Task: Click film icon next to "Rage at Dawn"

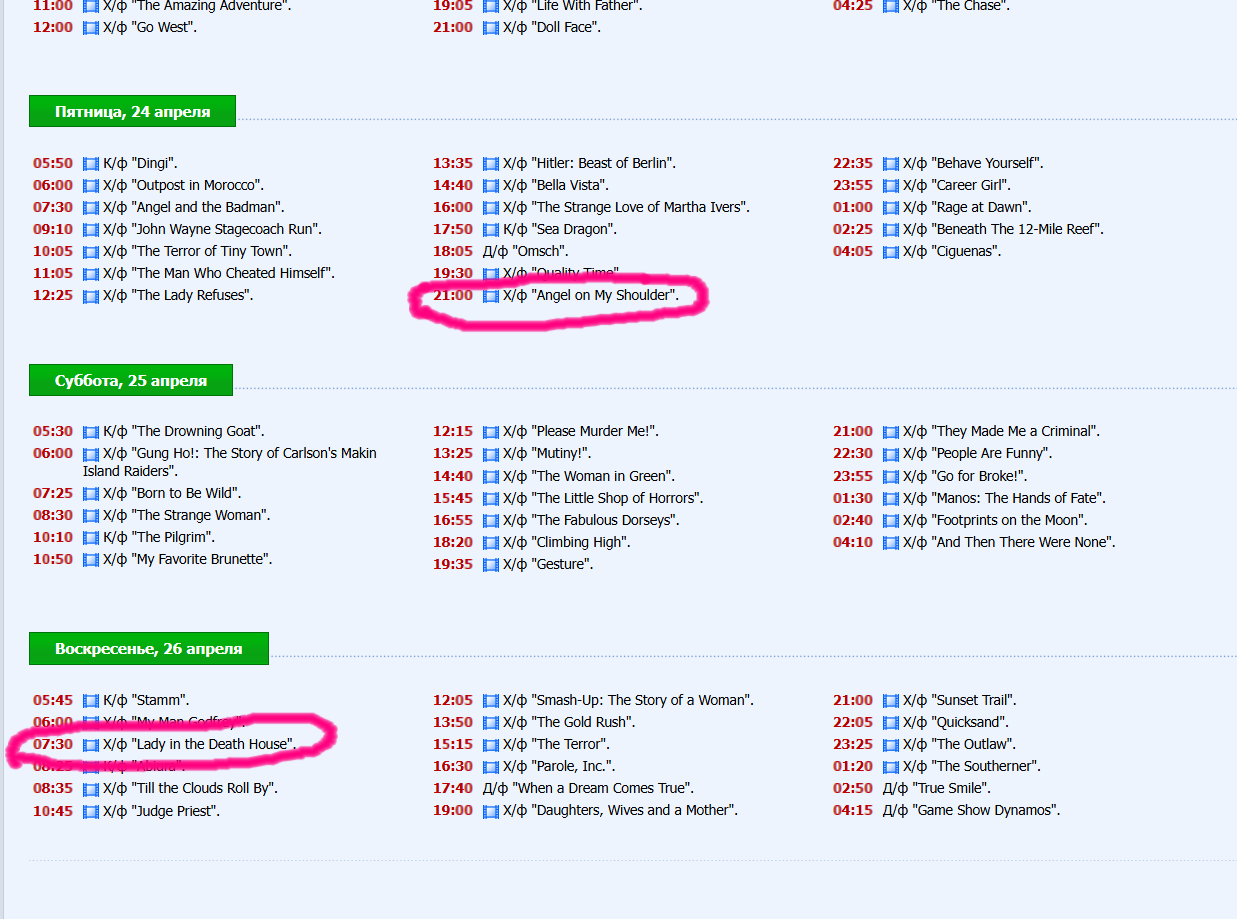Action: (x=891, y=208)
